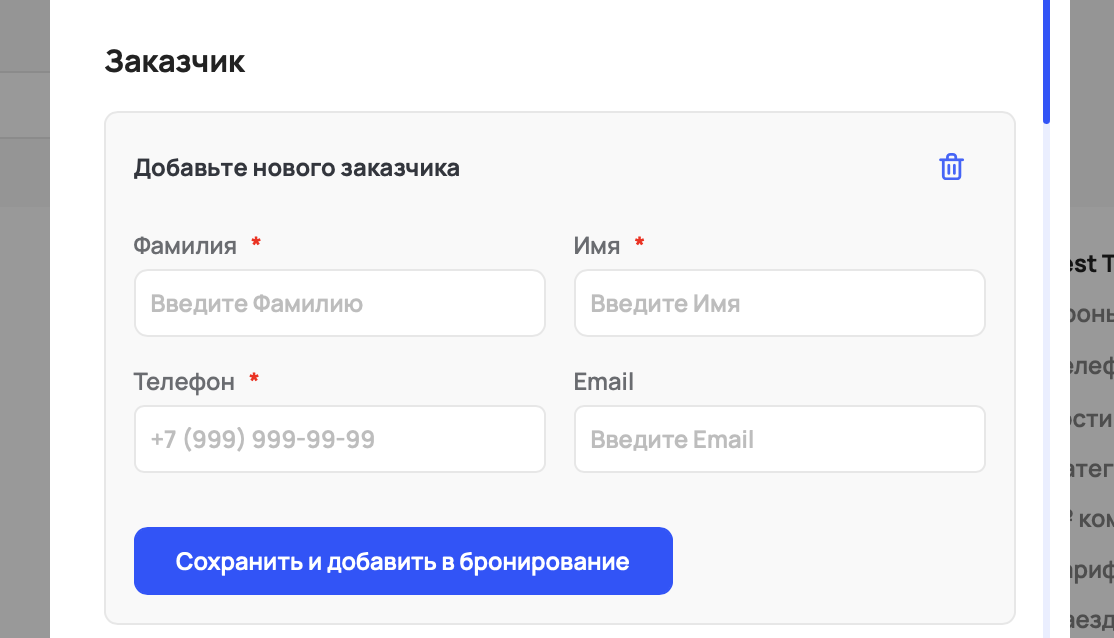Click the Заказчик section heading
1114x638 pixels.
click(x=175, y=61)
